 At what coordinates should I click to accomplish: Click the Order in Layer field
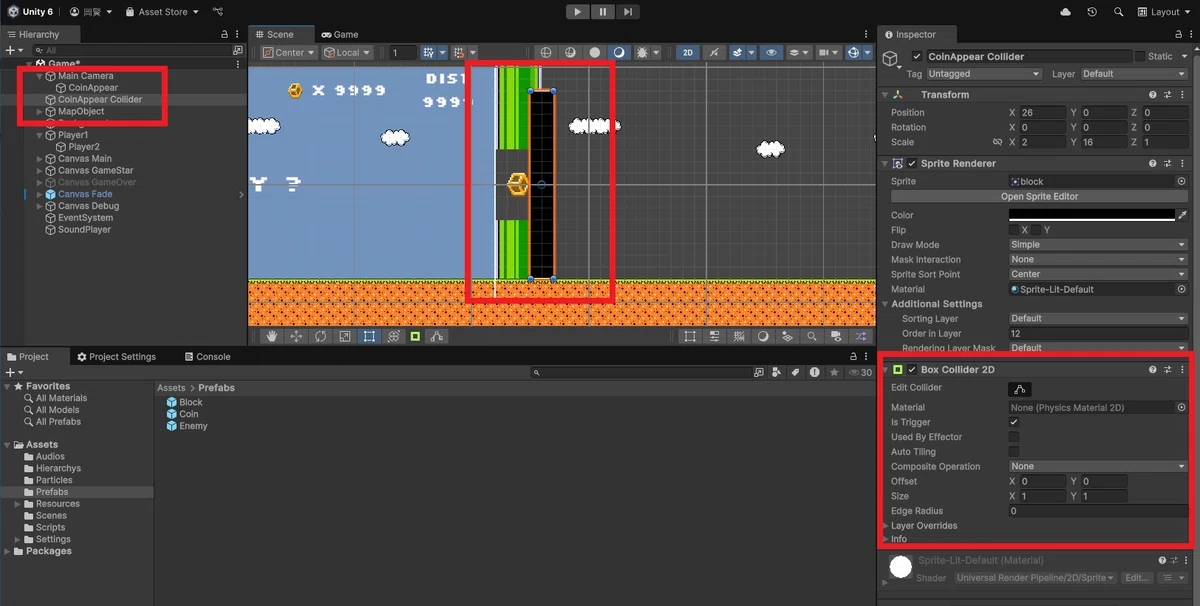coord(1098,333)
